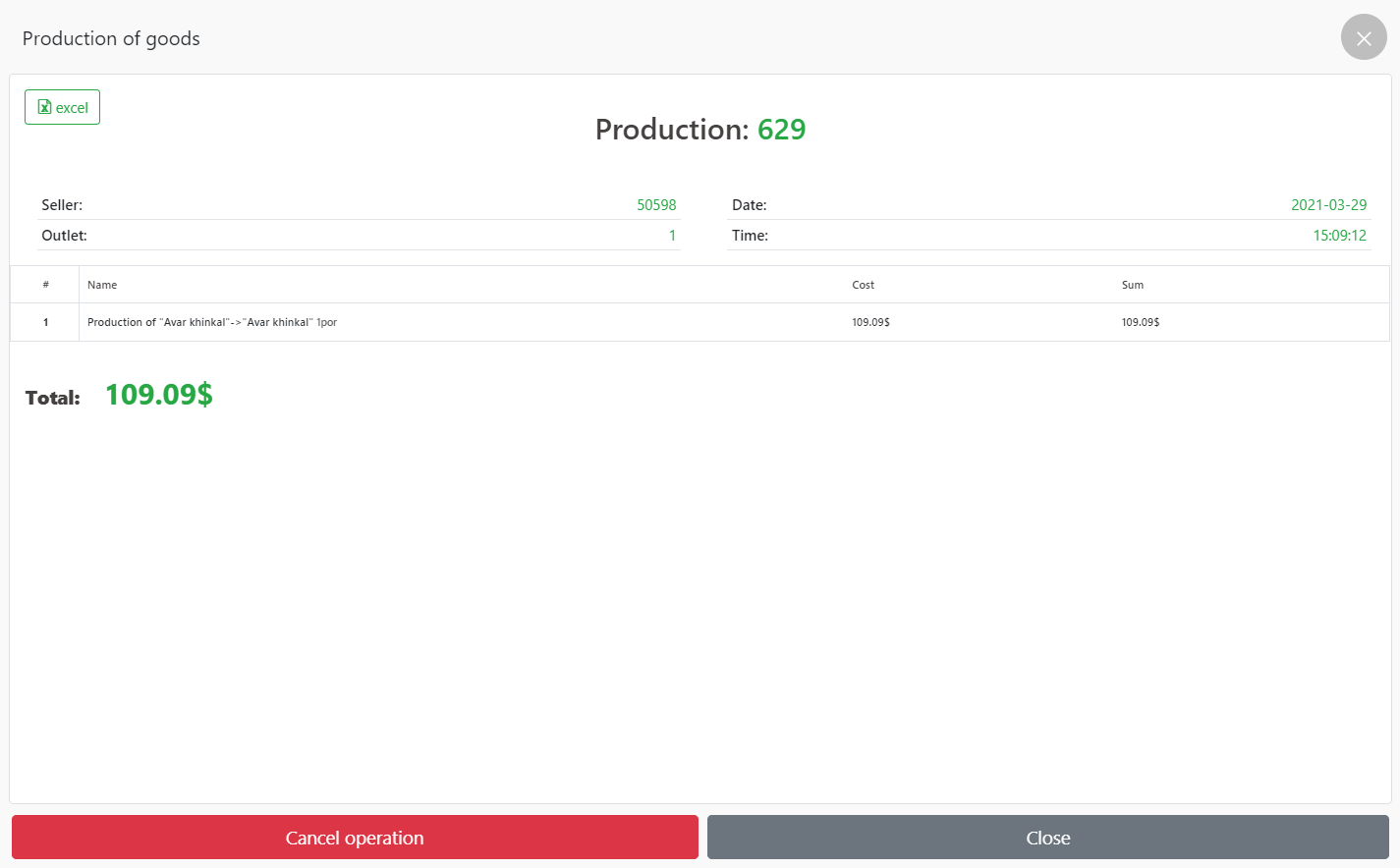Click the # column header
The image size is (1400, 868).
tap(45, 285)
